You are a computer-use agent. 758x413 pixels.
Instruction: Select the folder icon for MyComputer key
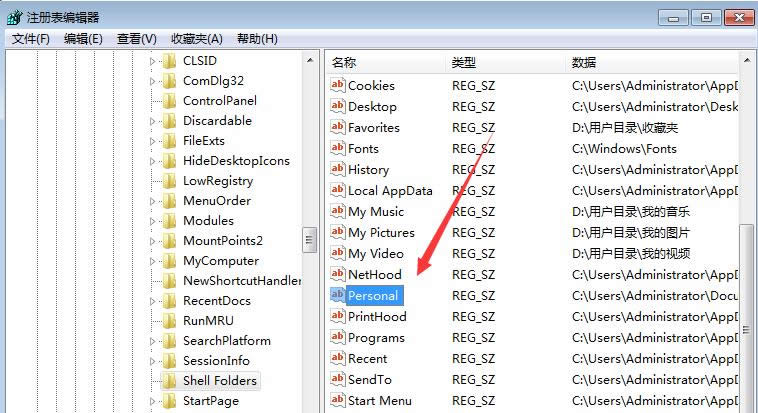(x=170, y=261)
